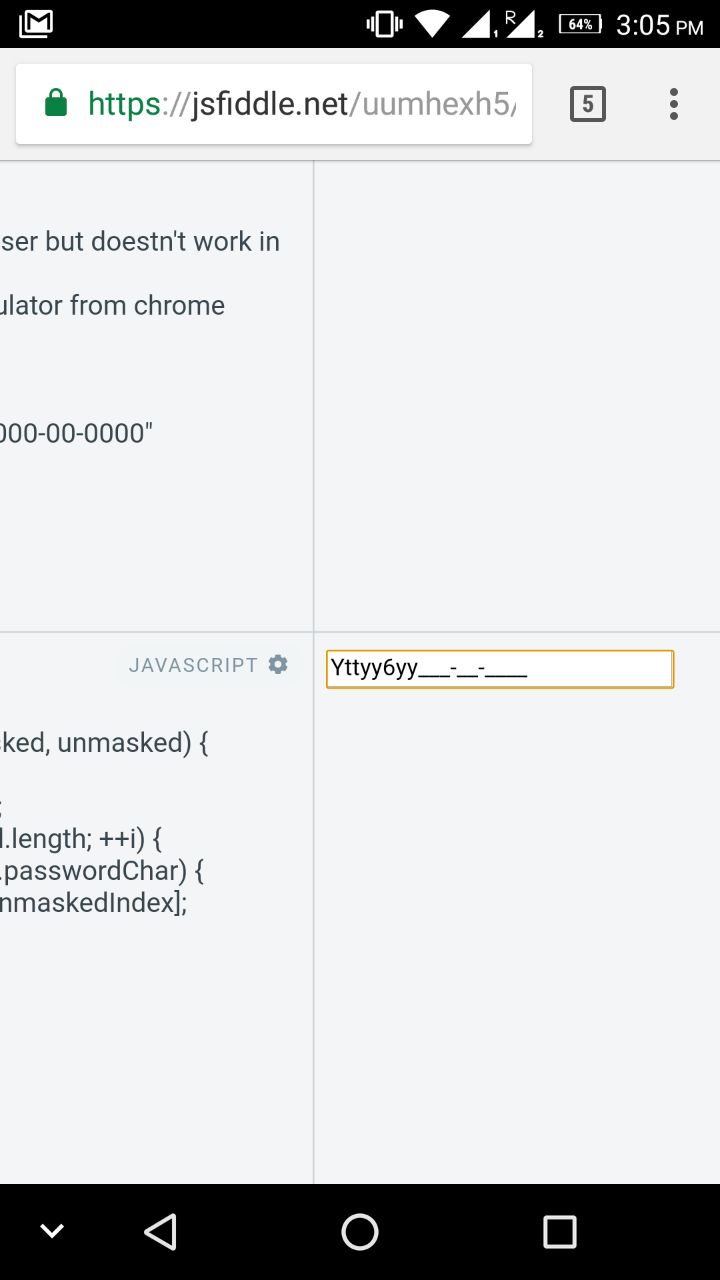Tap the home circle navigation button
Image resolution: width=720 pixels, height=1280 pixels.
click(x=360, y=1231)
